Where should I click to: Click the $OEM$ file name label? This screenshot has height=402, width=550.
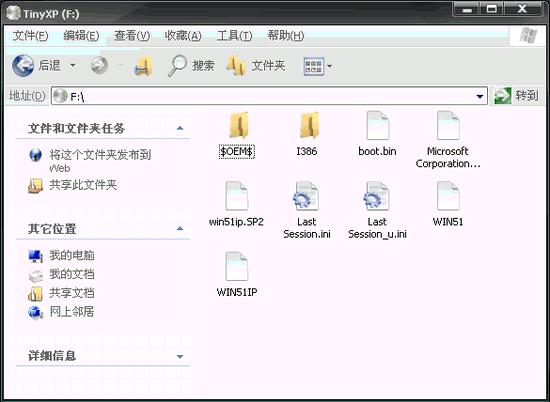[237, 152]
